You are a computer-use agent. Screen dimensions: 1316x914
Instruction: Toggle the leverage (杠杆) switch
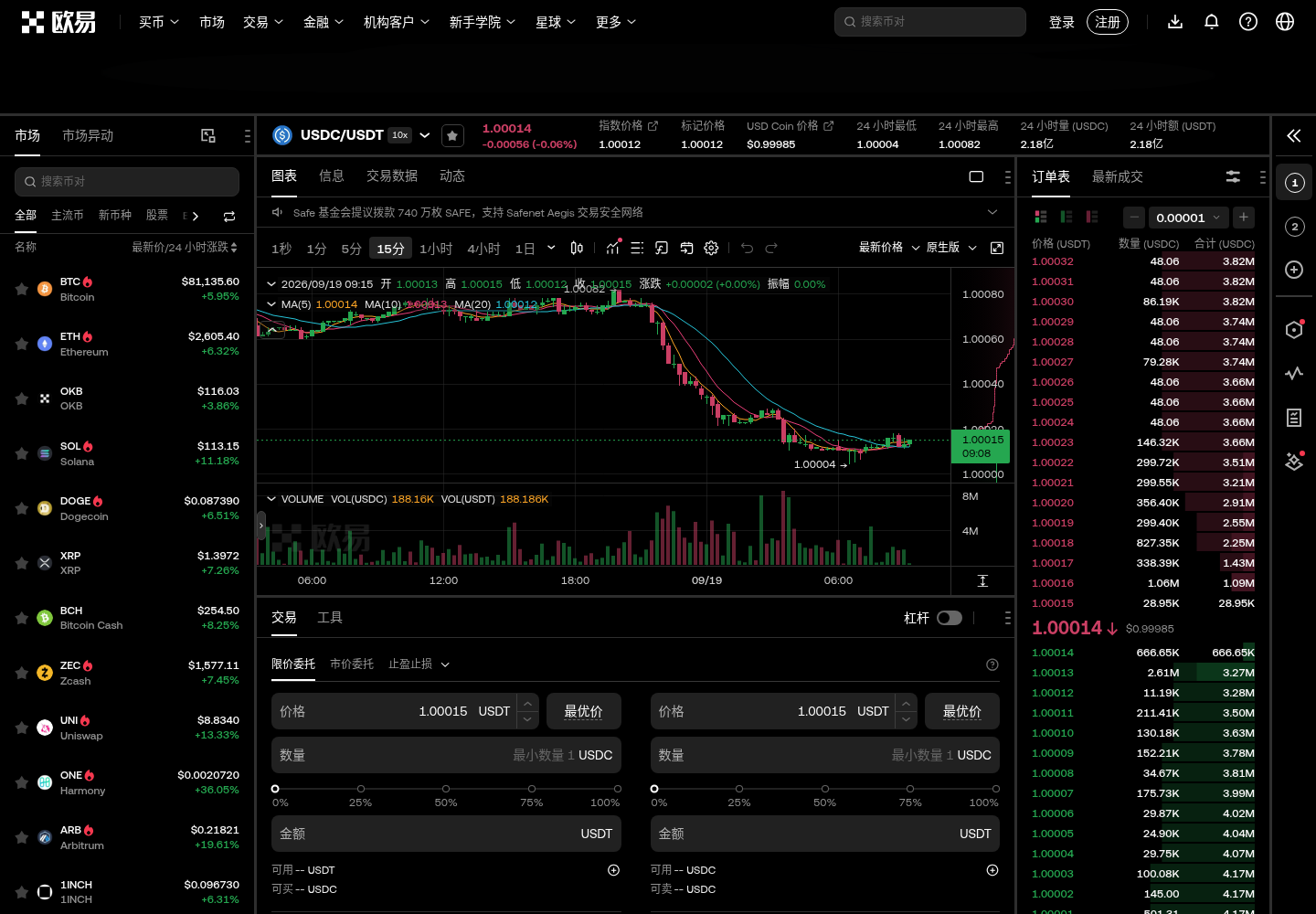click(x=950, y=618)
